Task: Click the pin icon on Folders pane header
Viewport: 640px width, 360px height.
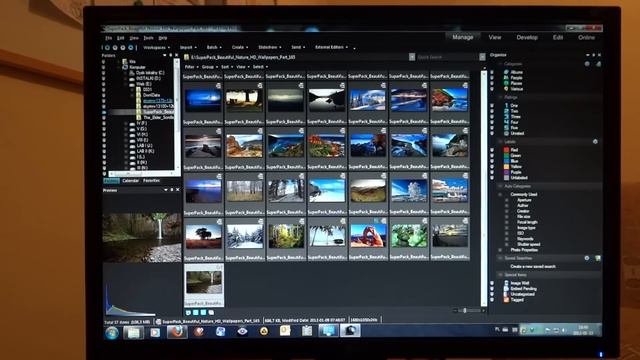Action: coord(171,56)
